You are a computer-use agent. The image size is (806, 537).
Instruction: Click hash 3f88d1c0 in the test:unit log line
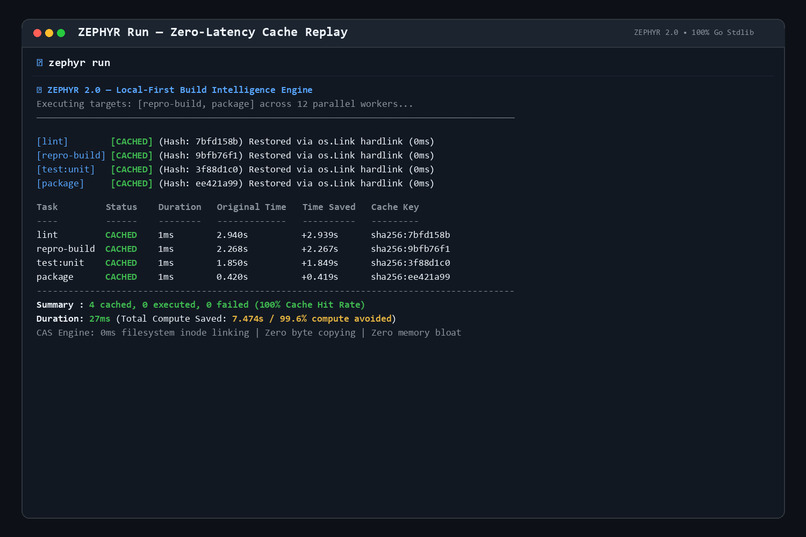click(216, 169)
